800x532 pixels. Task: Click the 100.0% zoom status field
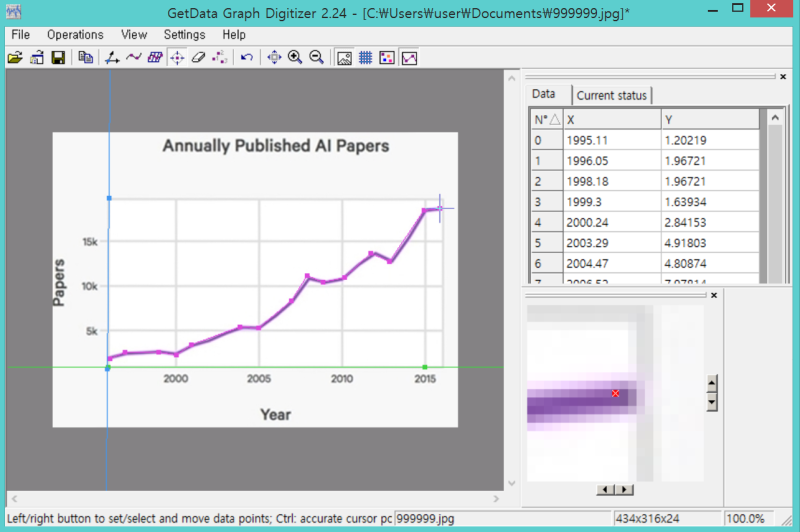[x=748, y=519]
